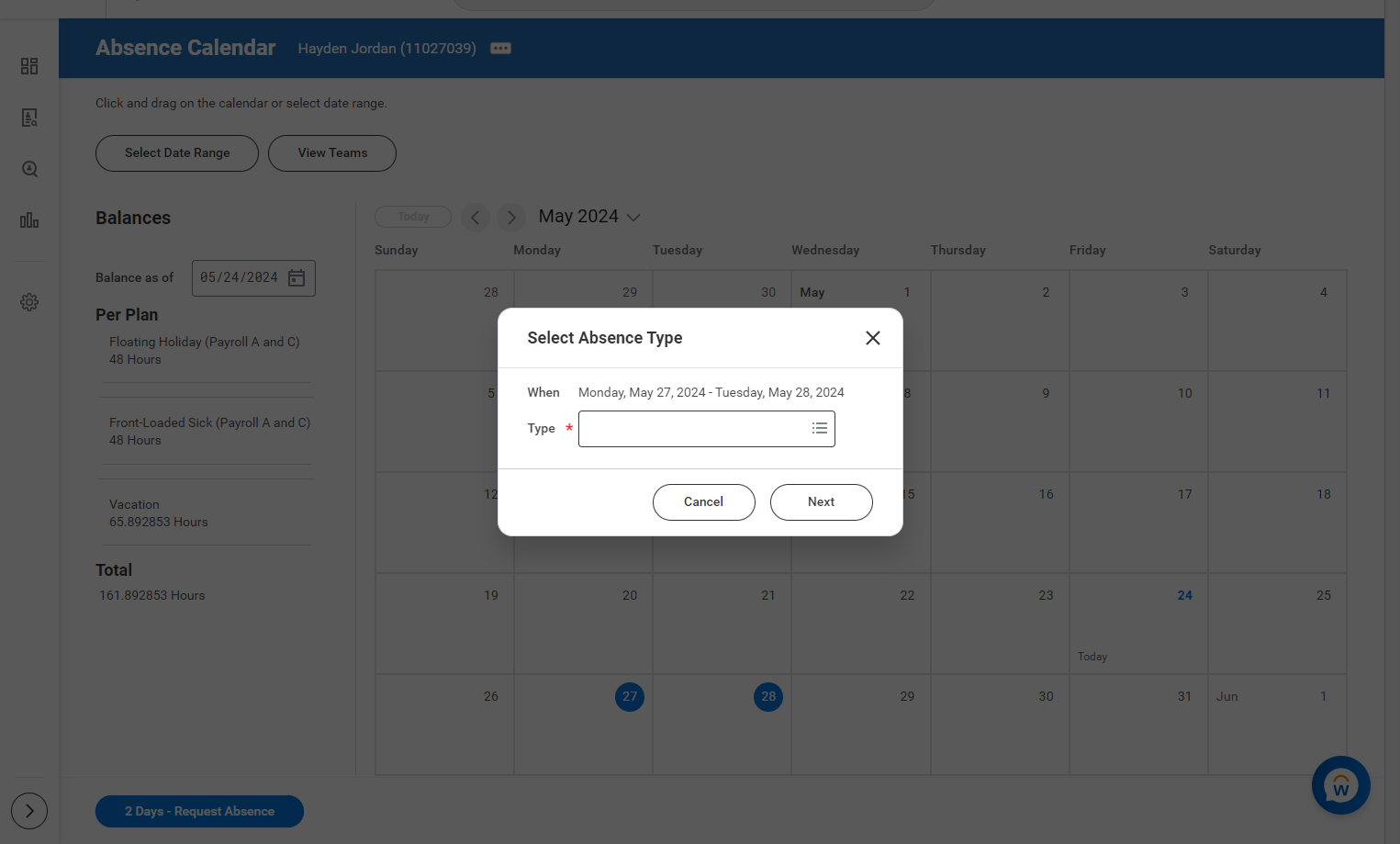Click the 161.892853 Hours total
The width and height of the screenshot is (1400, 844).
(x=152, y=595)
